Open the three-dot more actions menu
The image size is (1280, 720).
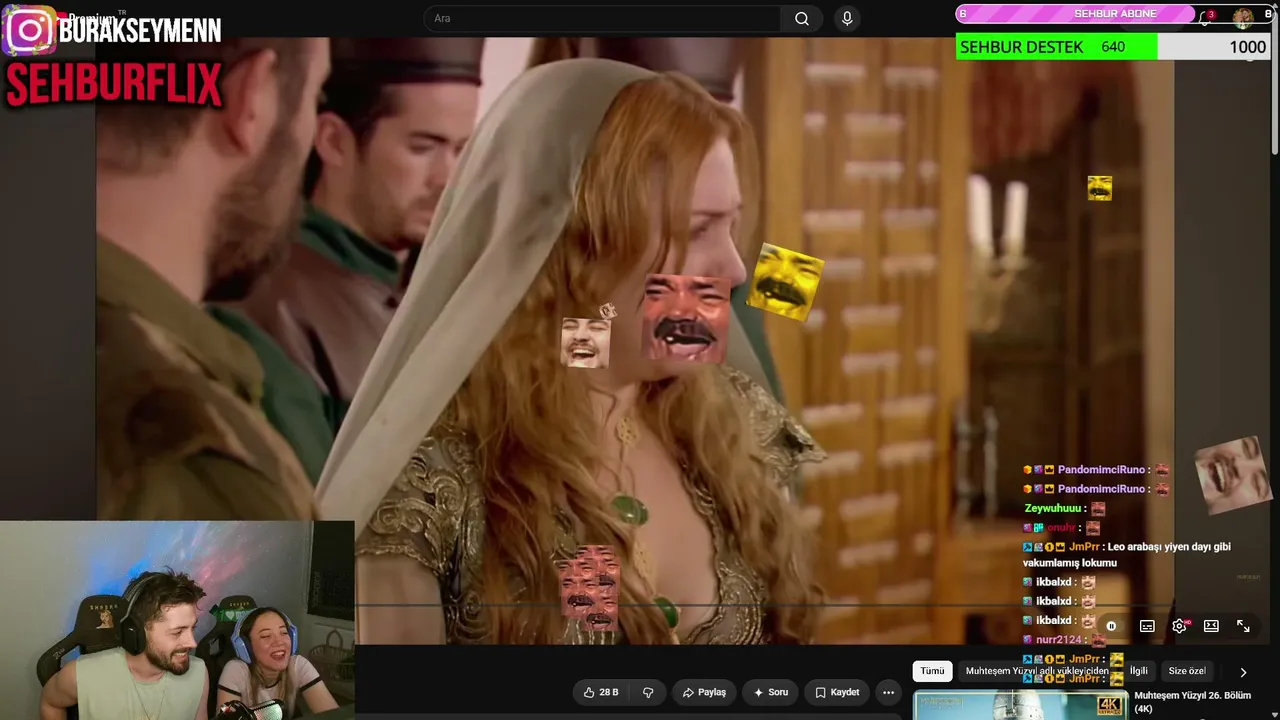pos(888,692)
